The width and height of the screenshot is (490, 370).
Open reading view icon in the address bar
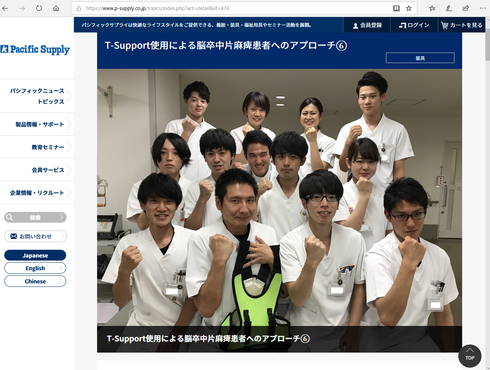pos(396,8)
